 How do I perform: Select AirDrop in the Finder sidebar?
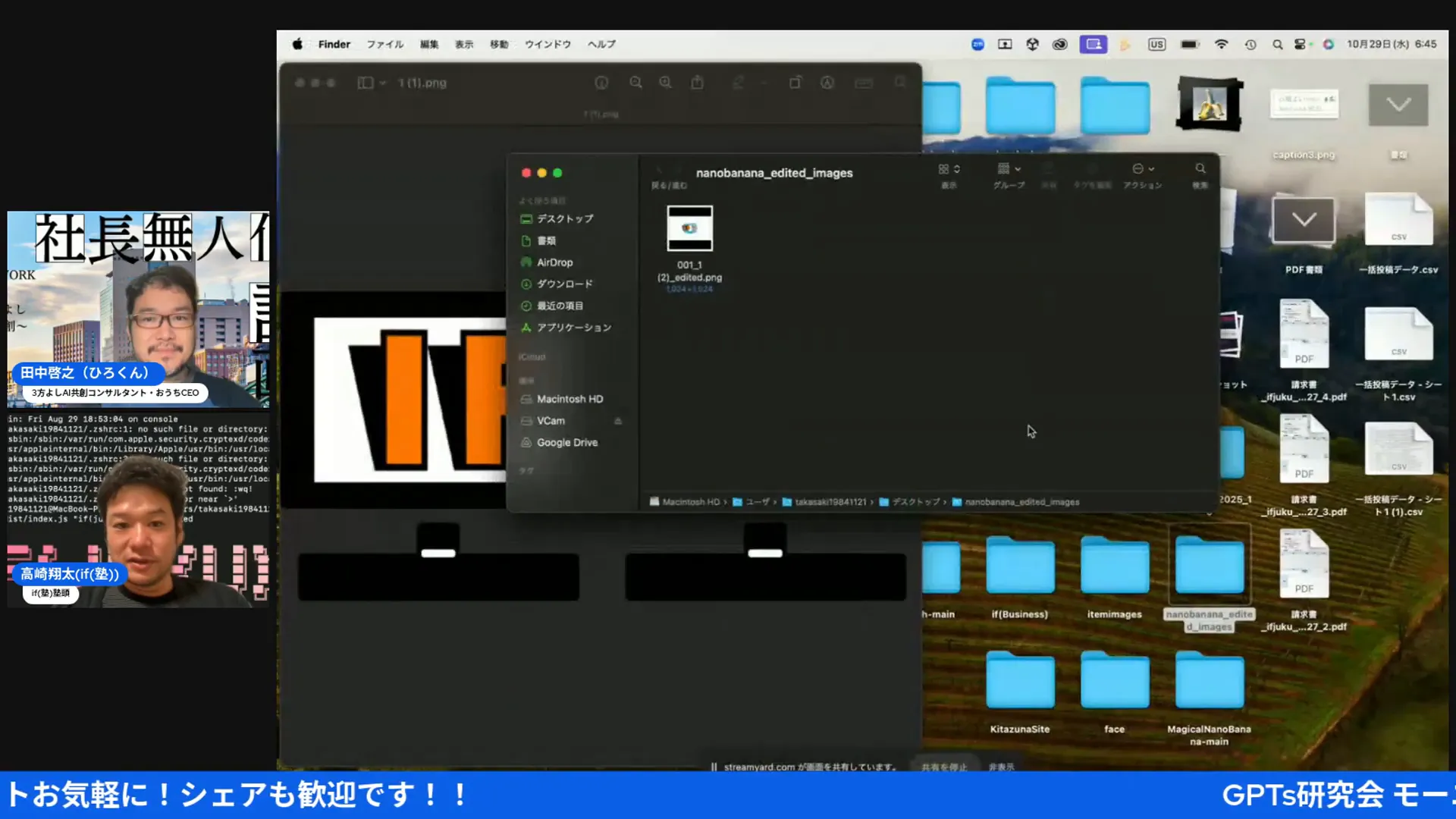554,262
